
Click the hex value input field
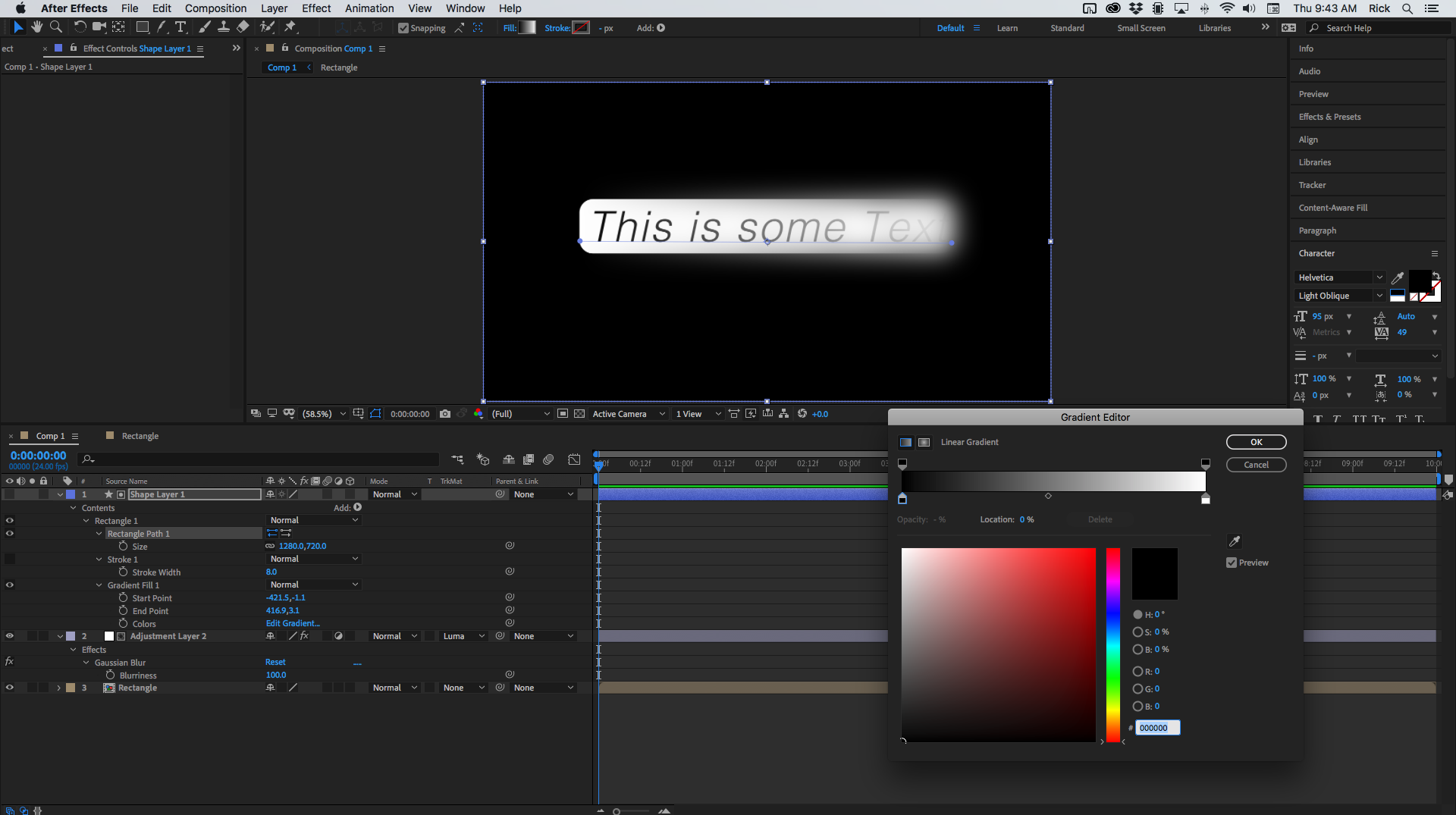point(1157,728)
